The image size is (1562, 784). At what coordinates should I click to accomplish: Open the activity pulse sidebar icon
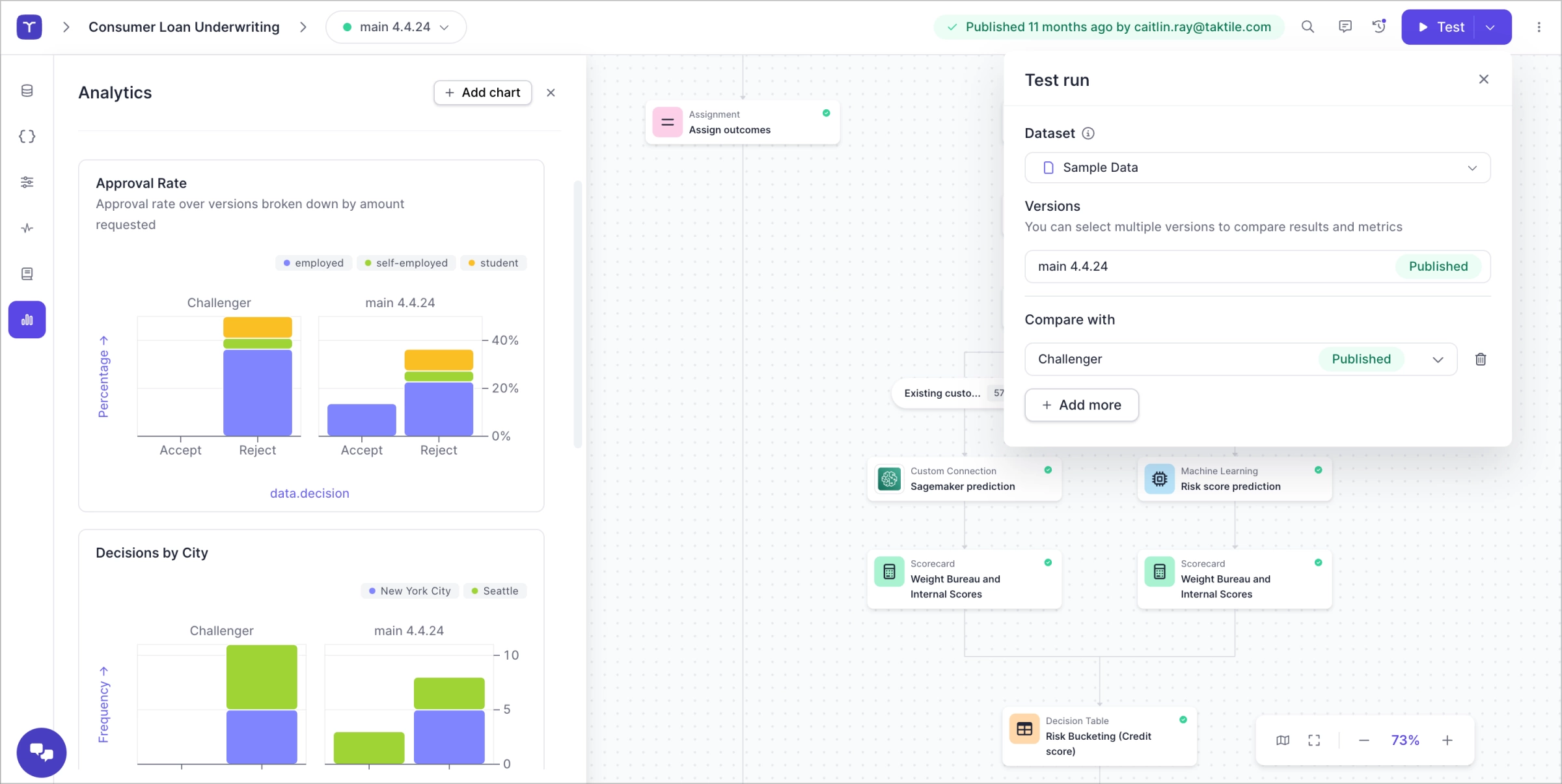tap(27, 228)
